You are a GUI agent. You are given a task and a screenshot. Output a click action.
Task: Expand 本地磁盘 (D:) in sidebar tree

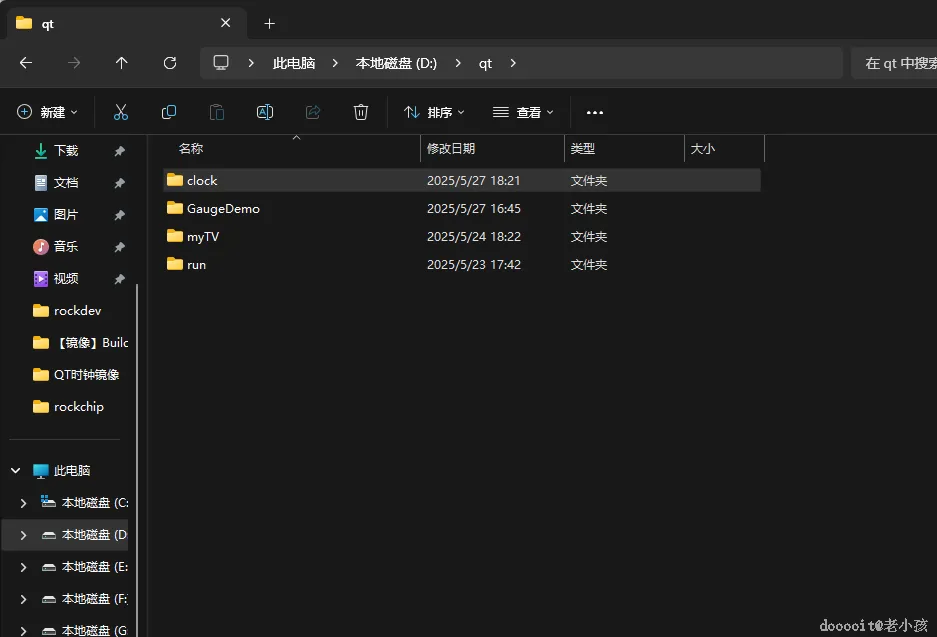coord(23,535)
